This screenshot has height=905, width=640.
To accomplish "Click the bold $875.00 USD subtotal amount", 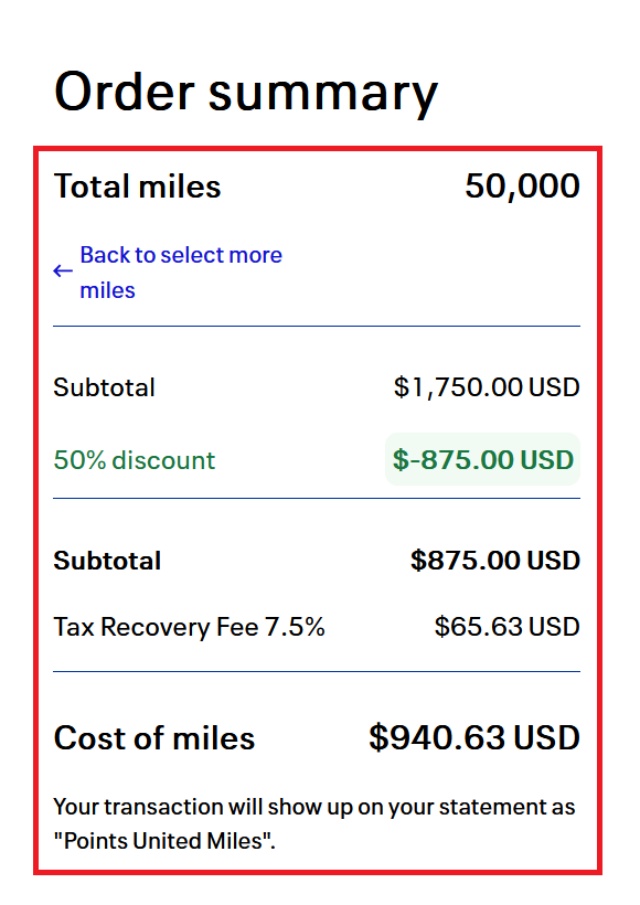I will click(x=495, y=560).
